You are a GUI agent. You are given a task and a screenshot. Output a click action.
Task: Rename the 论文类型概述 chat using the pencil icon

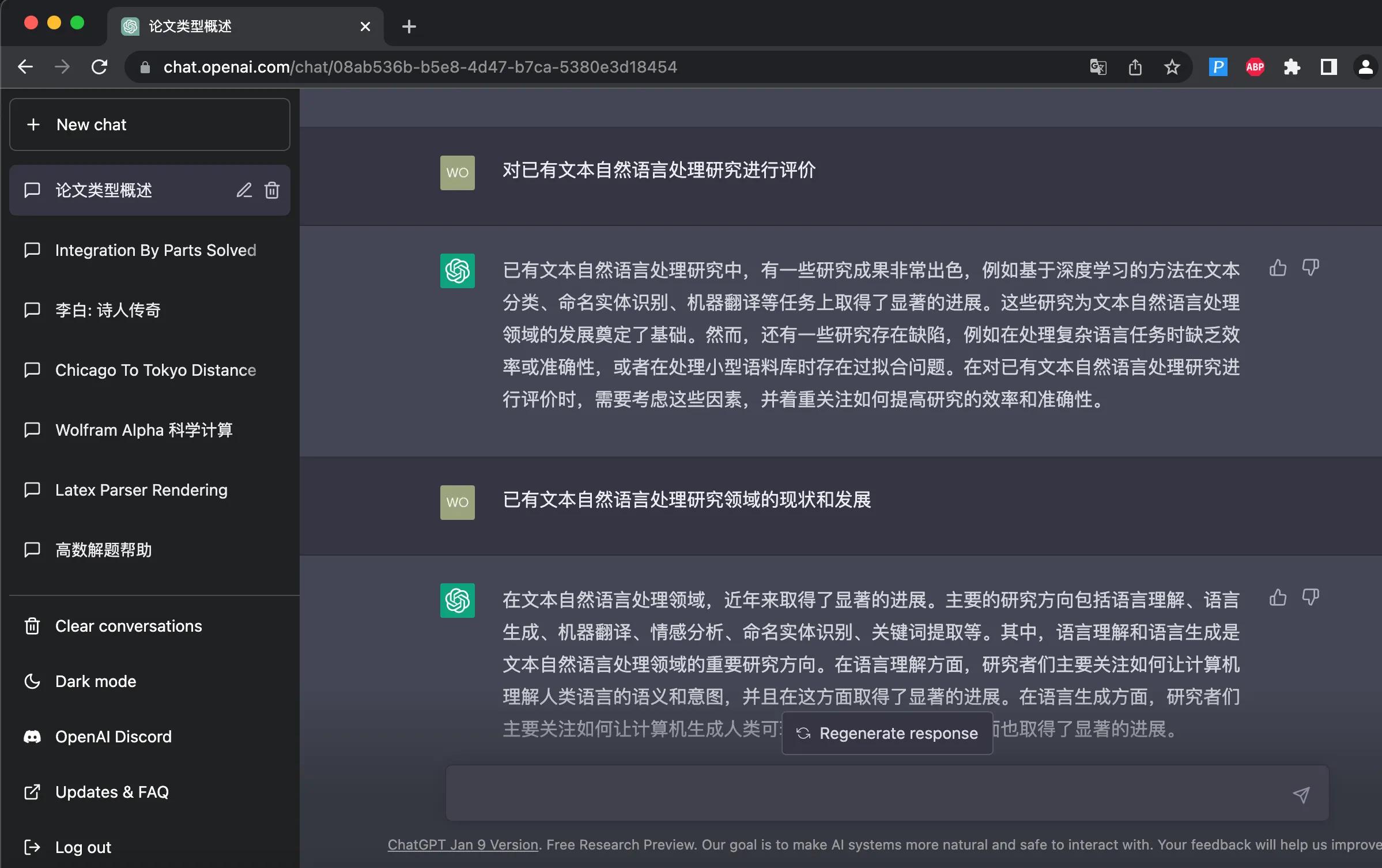point(244,190)
